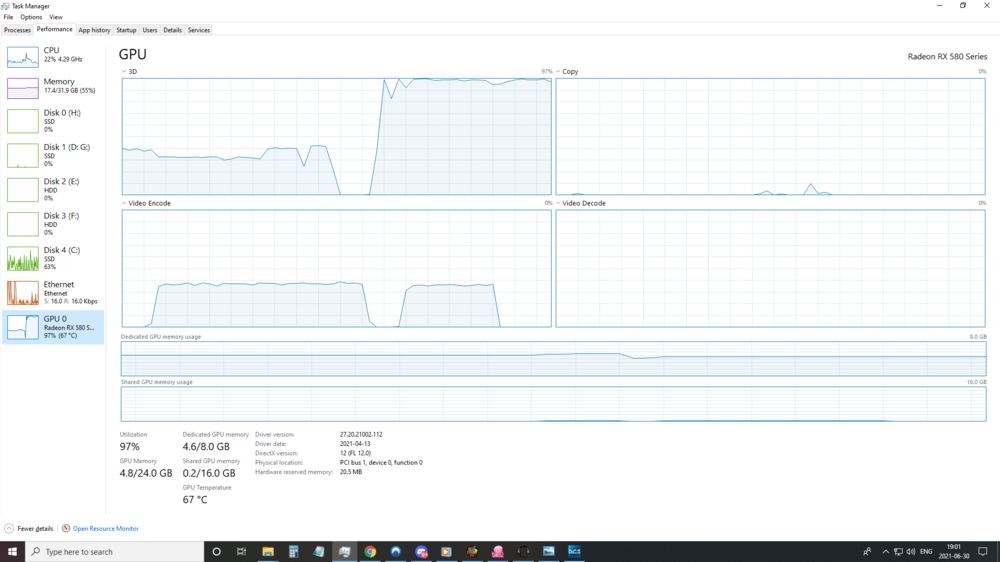1000x562 pixels.
Task: Open the headphones app in taskbar
Action: (523, 551)
